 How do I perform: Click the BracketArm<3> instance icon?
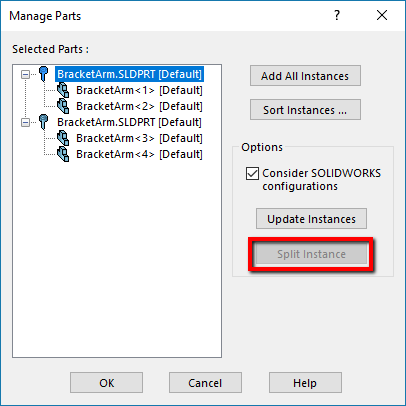tap(63, 138)
